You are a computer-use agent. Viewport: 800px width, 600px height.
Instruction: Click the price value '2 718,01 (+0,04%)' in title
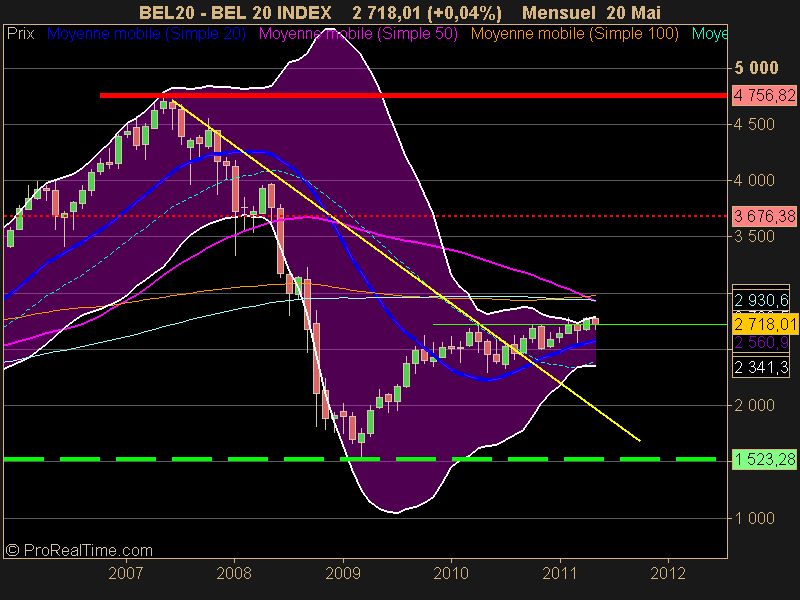point(427,12)
